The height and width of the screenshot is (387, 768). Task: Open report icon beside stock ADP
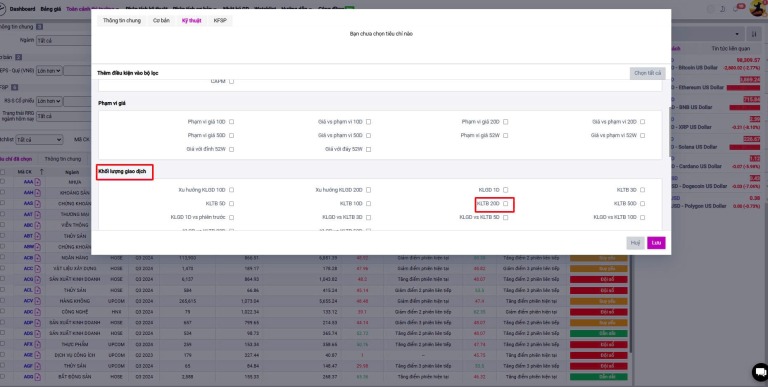tap(38, 322)
